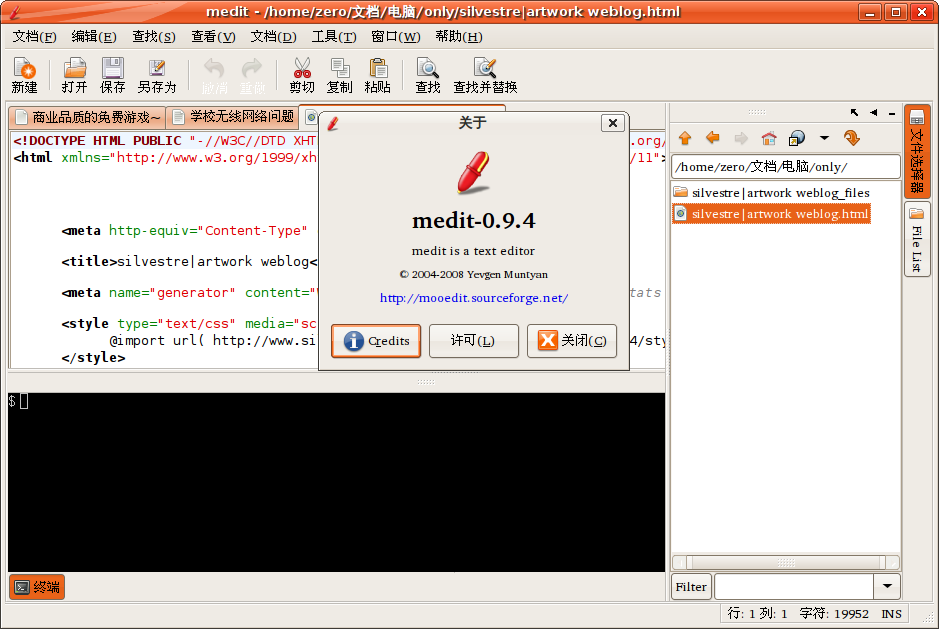Expand the Filter combo box arrow
The height and width of the screenshot is (629, 939).
(x=887, y=586)
